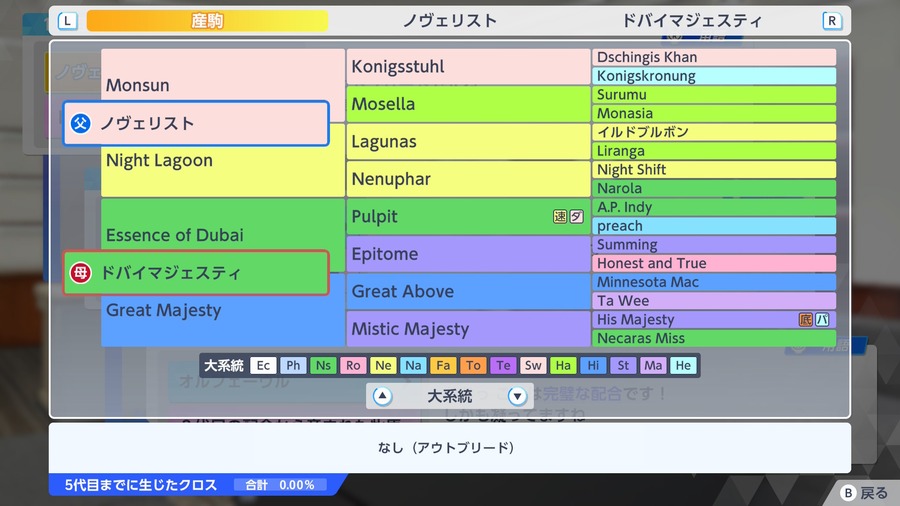Click the Monasia ancestor row
This screenshot has width=900, height=506.
click(x=714, y=114)
